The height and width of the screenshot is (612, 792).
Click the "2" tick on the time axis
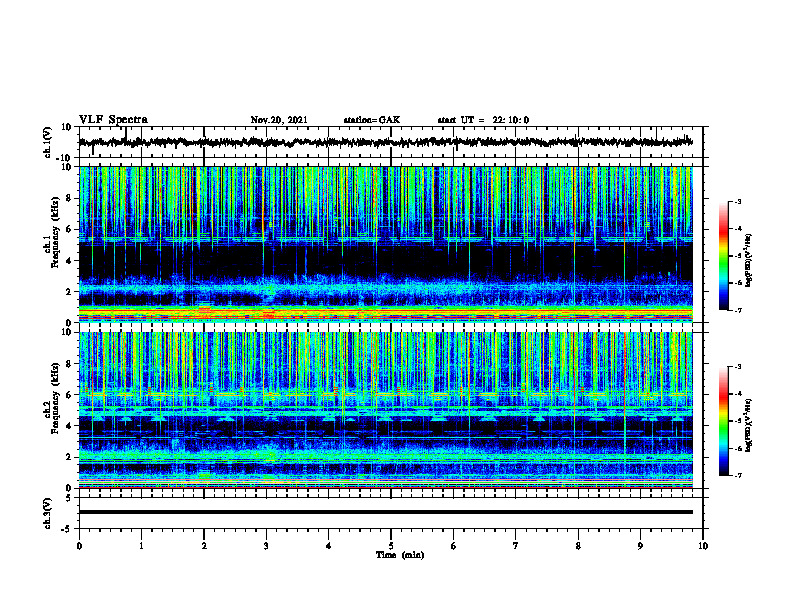(x=204, y=546)
